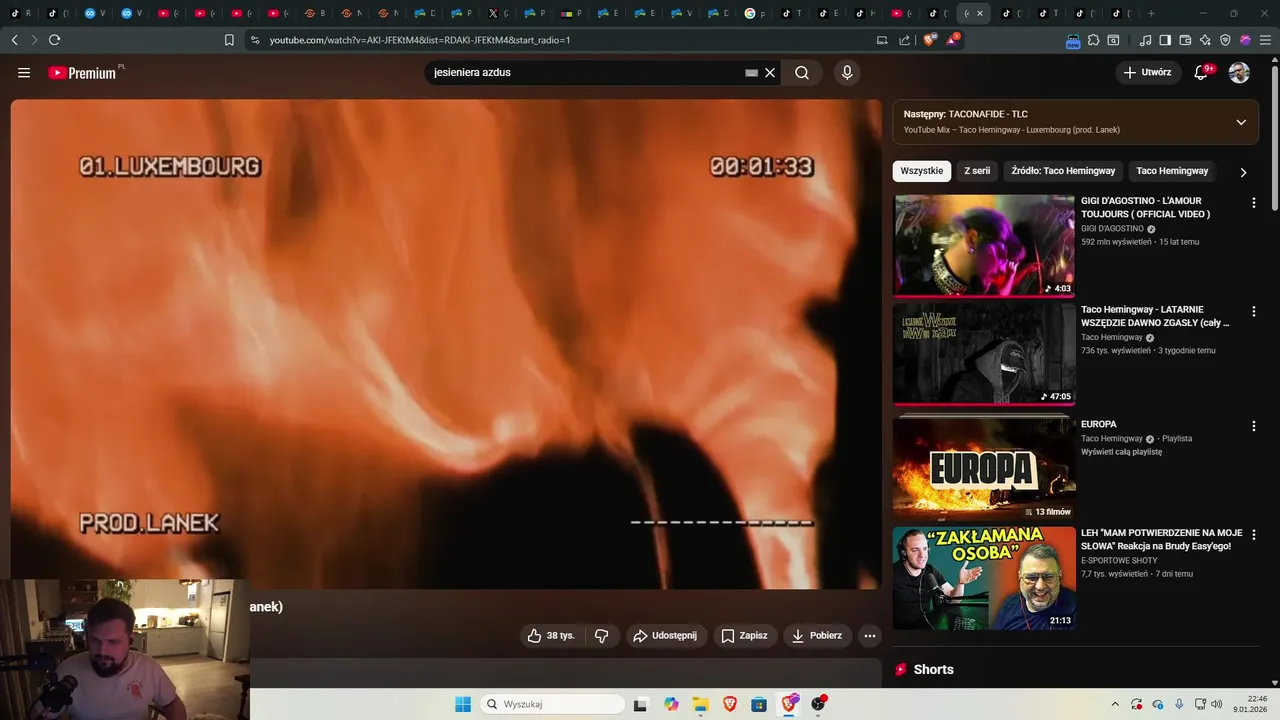The width and height of the screenshot is (1280, 720).
Task: Open OBS Studio from the taskbar
Action: tap(819, 704)
